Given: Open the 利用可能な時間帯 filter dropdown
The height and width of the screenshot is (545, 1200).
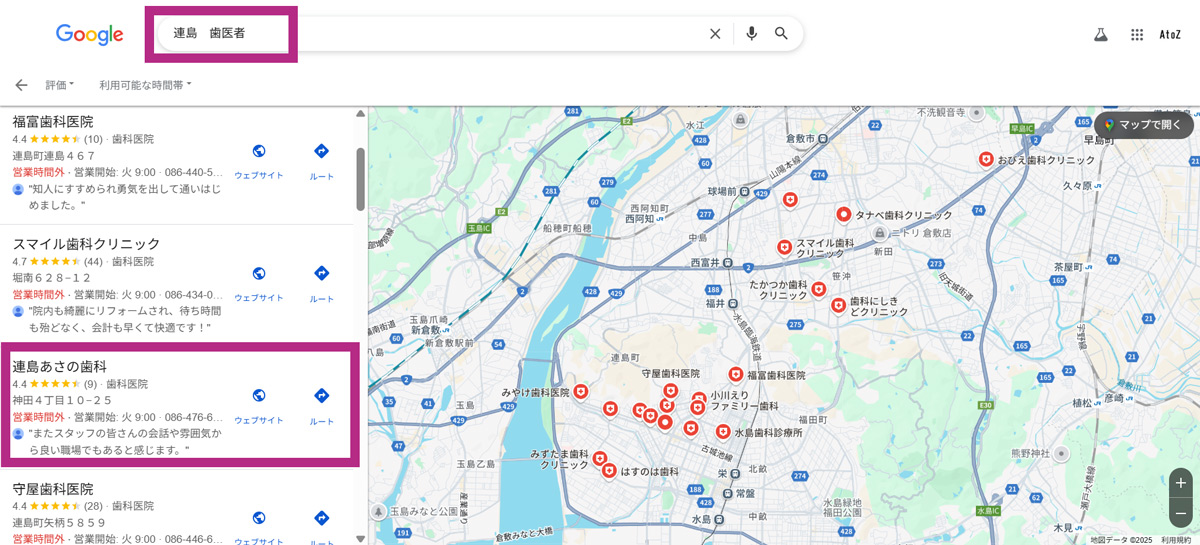Looking at the screenshot, I should [x=145, y=85].
